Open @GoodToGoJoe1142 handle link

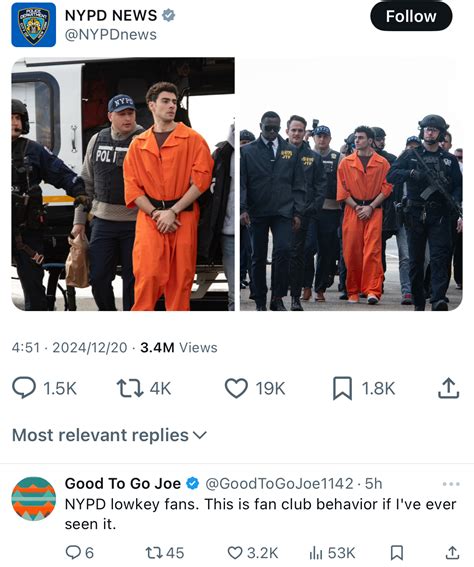pyautogui.click(x=279, y=483)
